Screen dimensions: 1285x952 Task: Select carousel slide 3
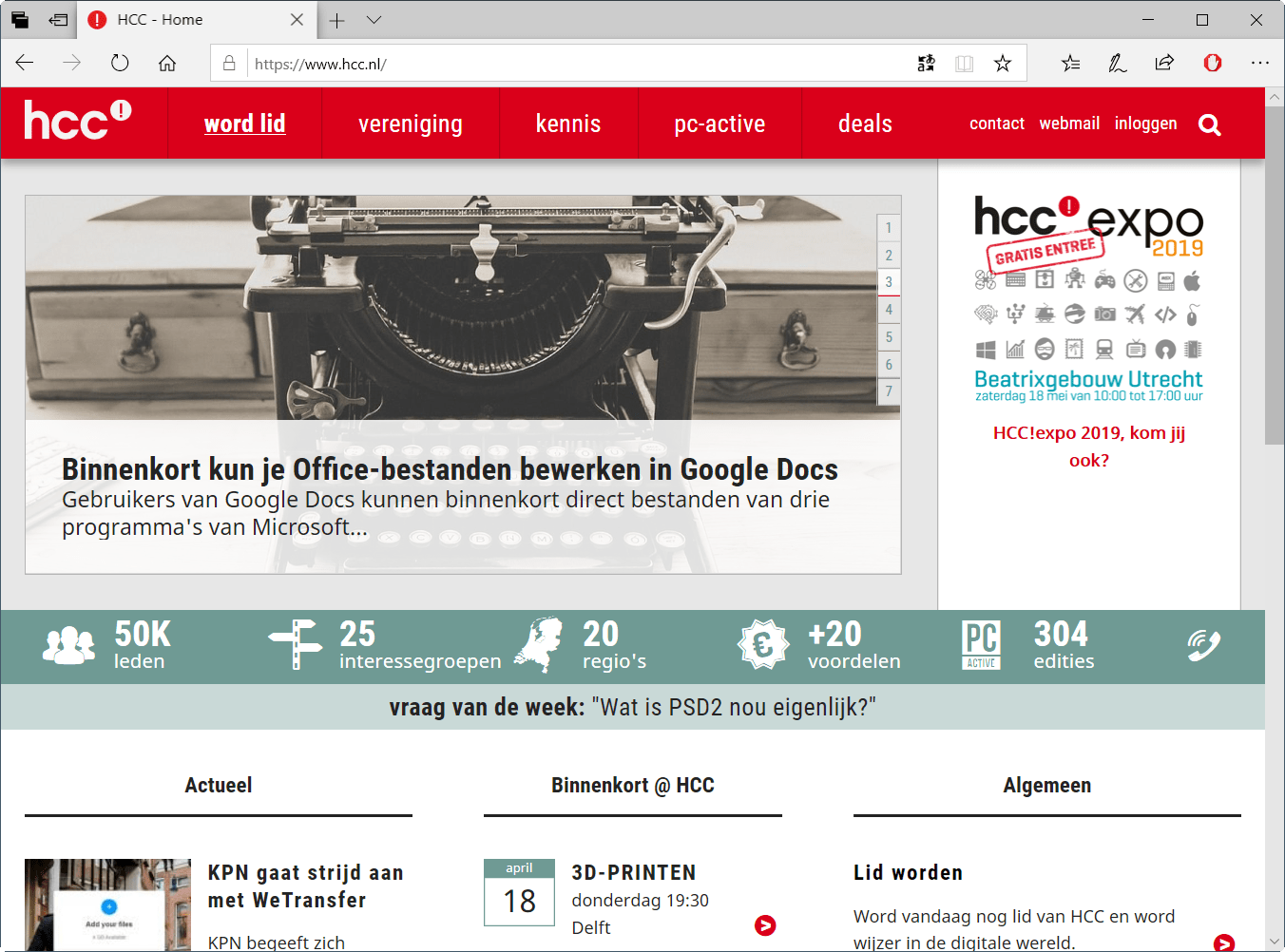click(889, 282)
